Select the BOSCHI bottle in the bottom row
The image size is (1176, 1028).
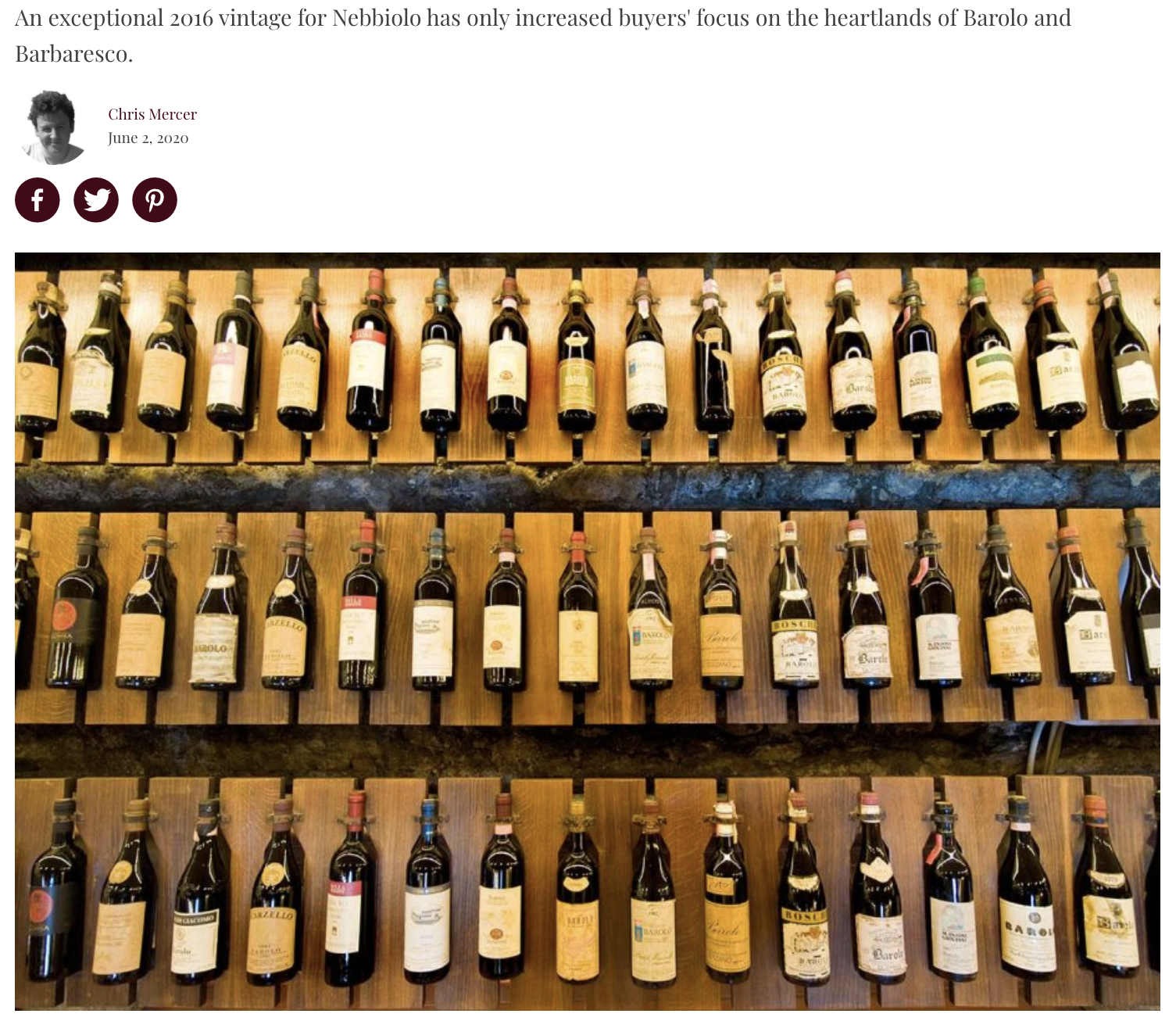pos(803,891)
